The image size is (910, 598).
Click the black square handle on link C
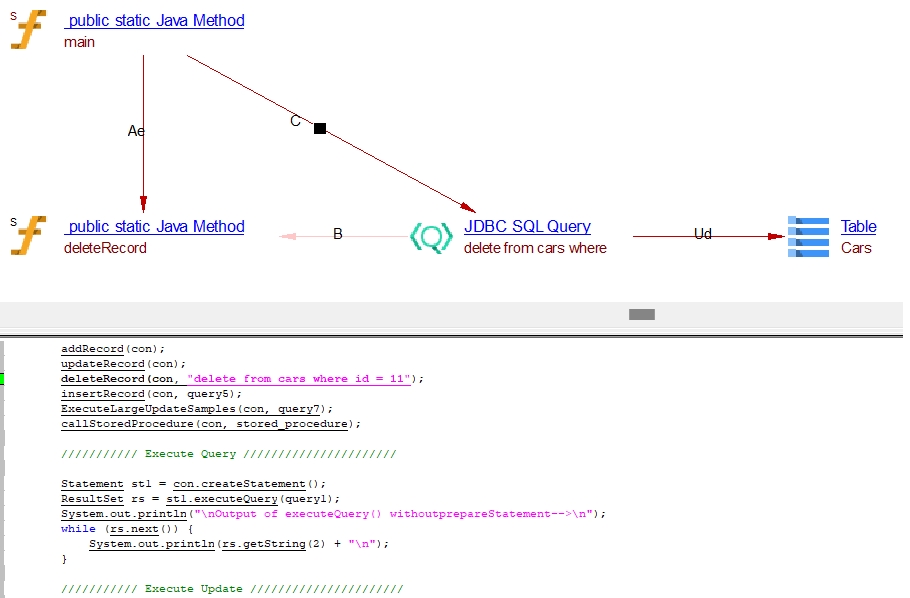pyautogui.click(x=320, y=128)
